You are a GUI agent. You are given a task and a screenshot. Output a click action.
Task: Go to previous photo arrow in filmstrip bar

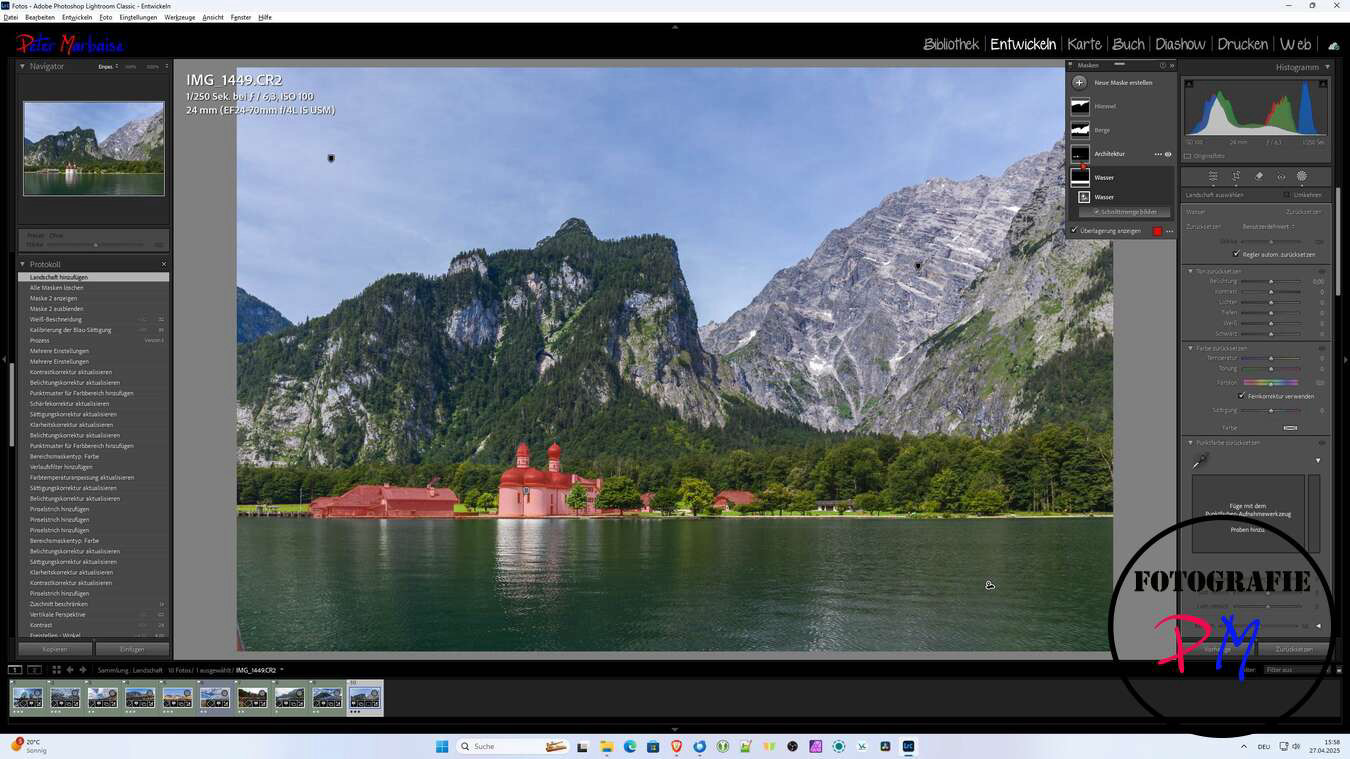point(70,670)
